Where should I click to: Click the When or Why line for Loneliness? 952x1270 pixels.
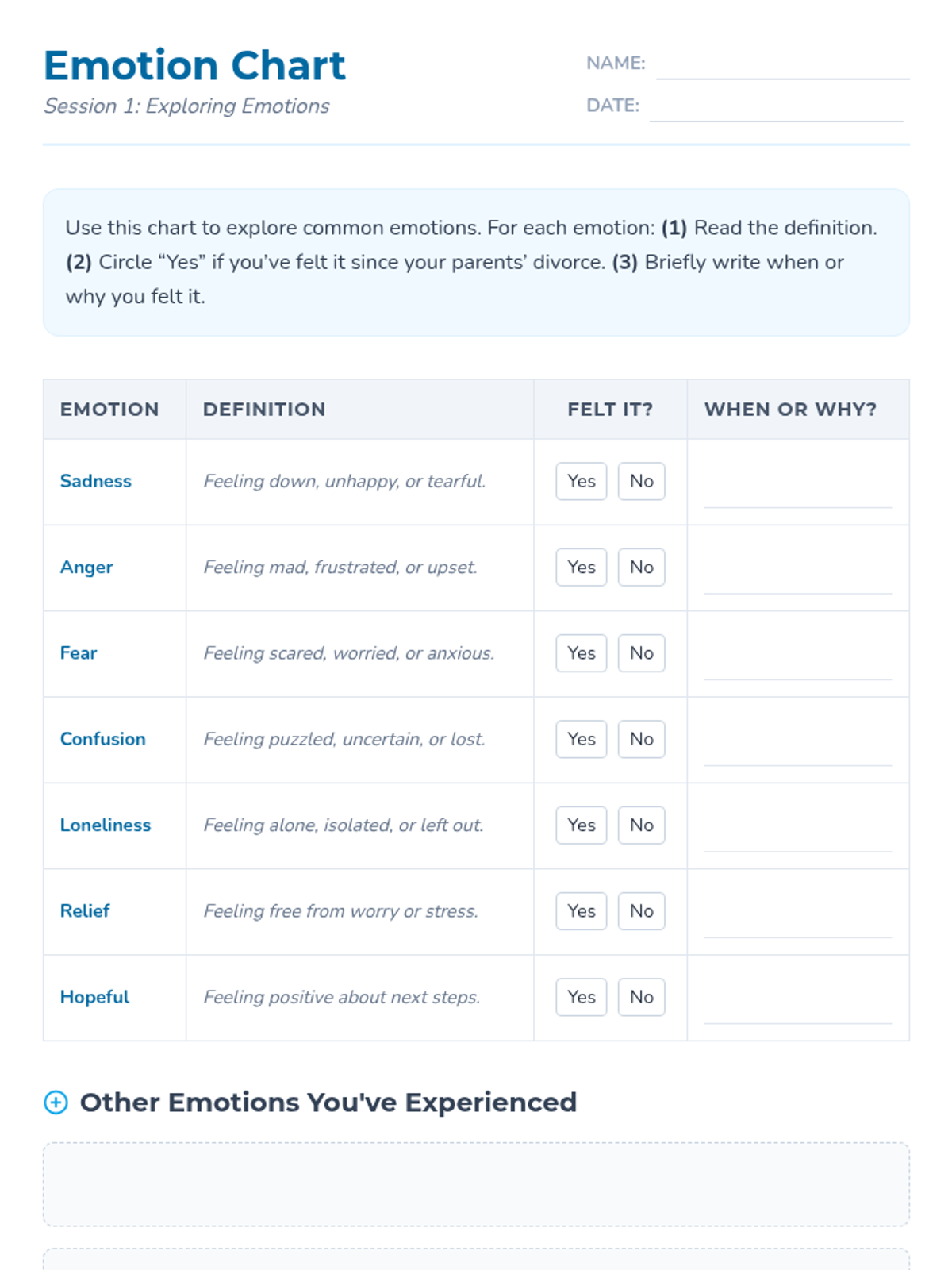(x=797, y=837)
